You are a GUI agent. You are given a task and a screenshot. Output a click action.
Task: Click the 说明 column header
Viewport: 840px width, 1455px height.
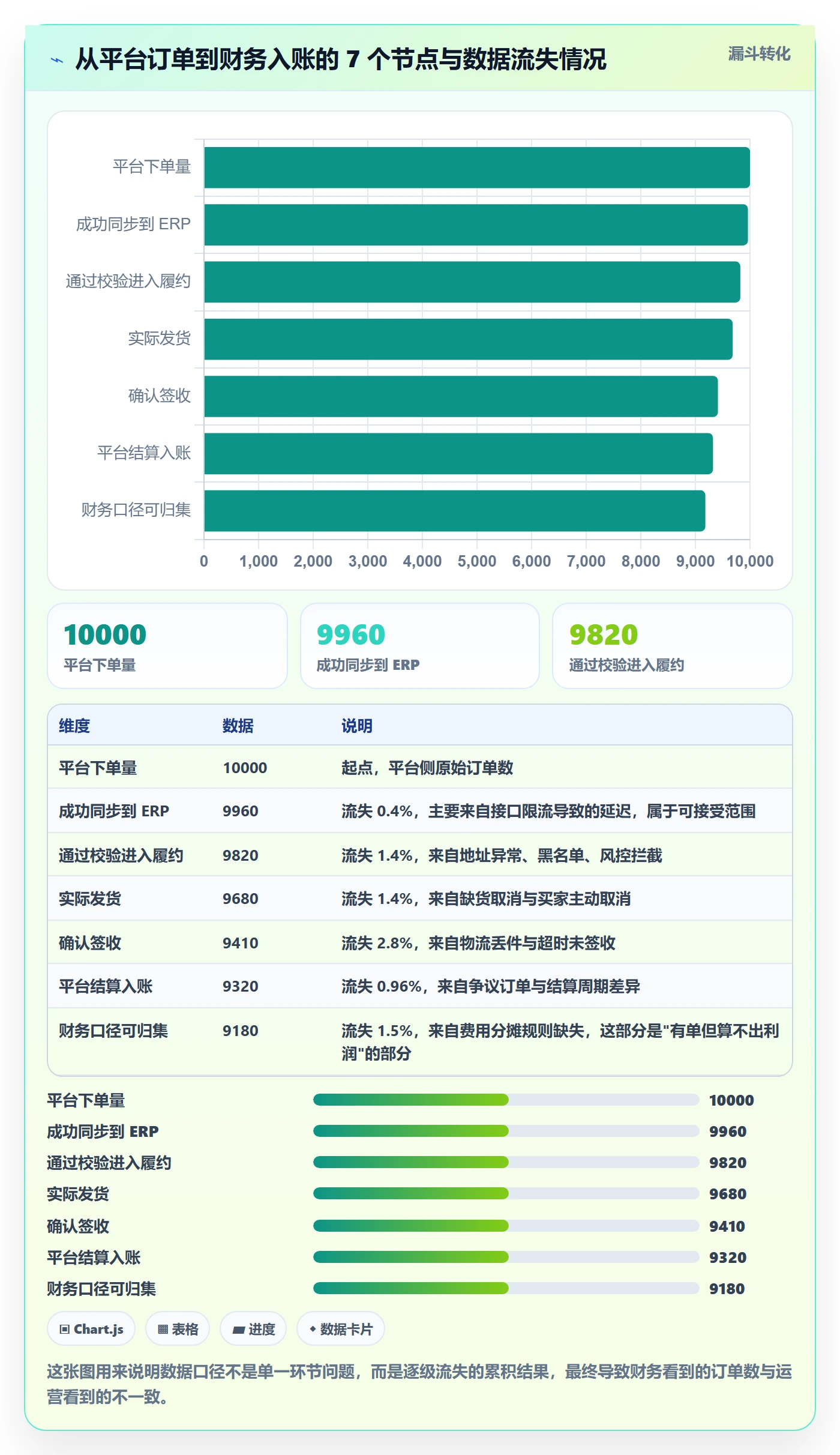coord(357,726)
